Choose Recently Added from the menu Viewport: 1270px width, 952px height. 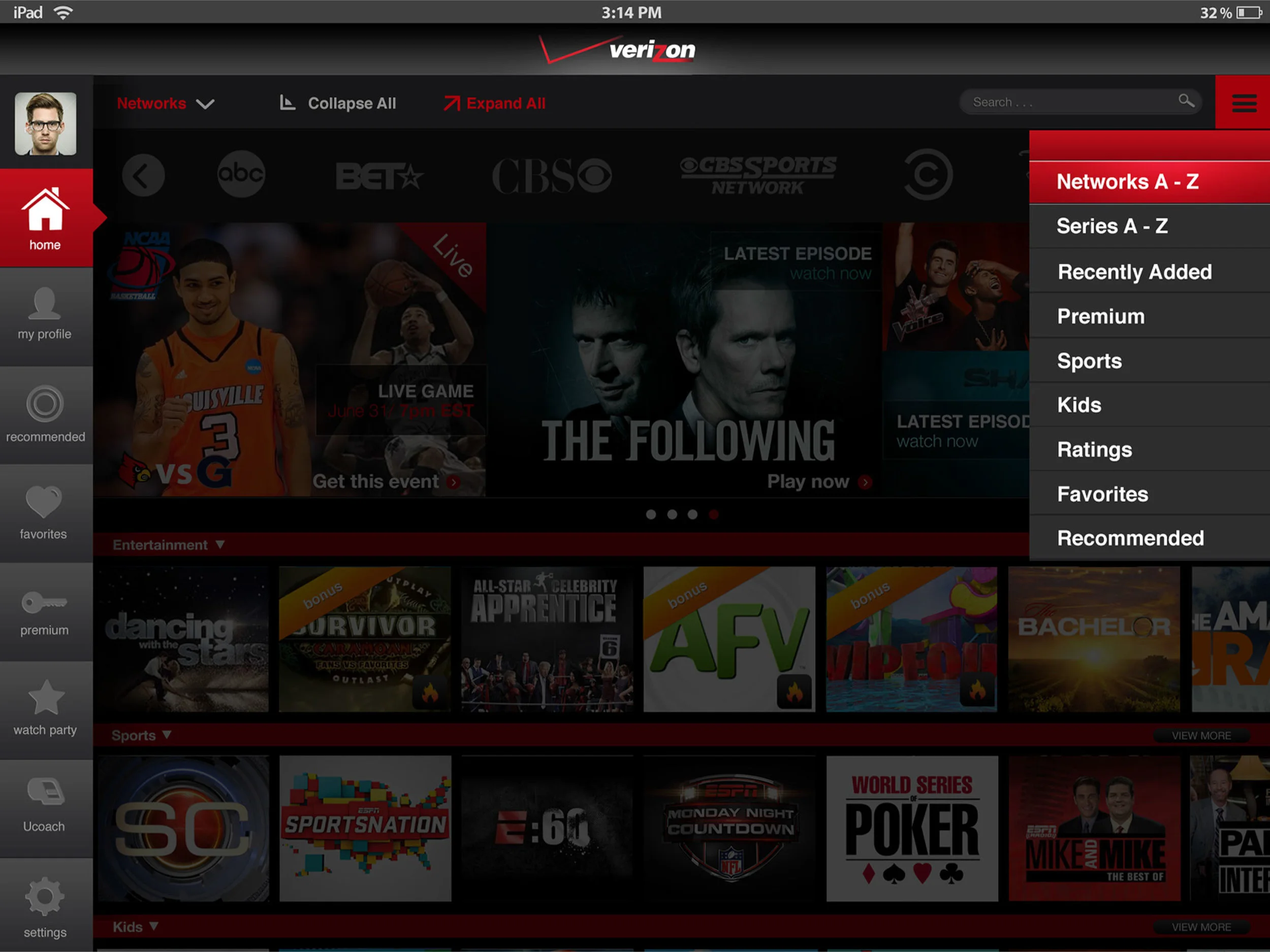[x=1134, y=272]
